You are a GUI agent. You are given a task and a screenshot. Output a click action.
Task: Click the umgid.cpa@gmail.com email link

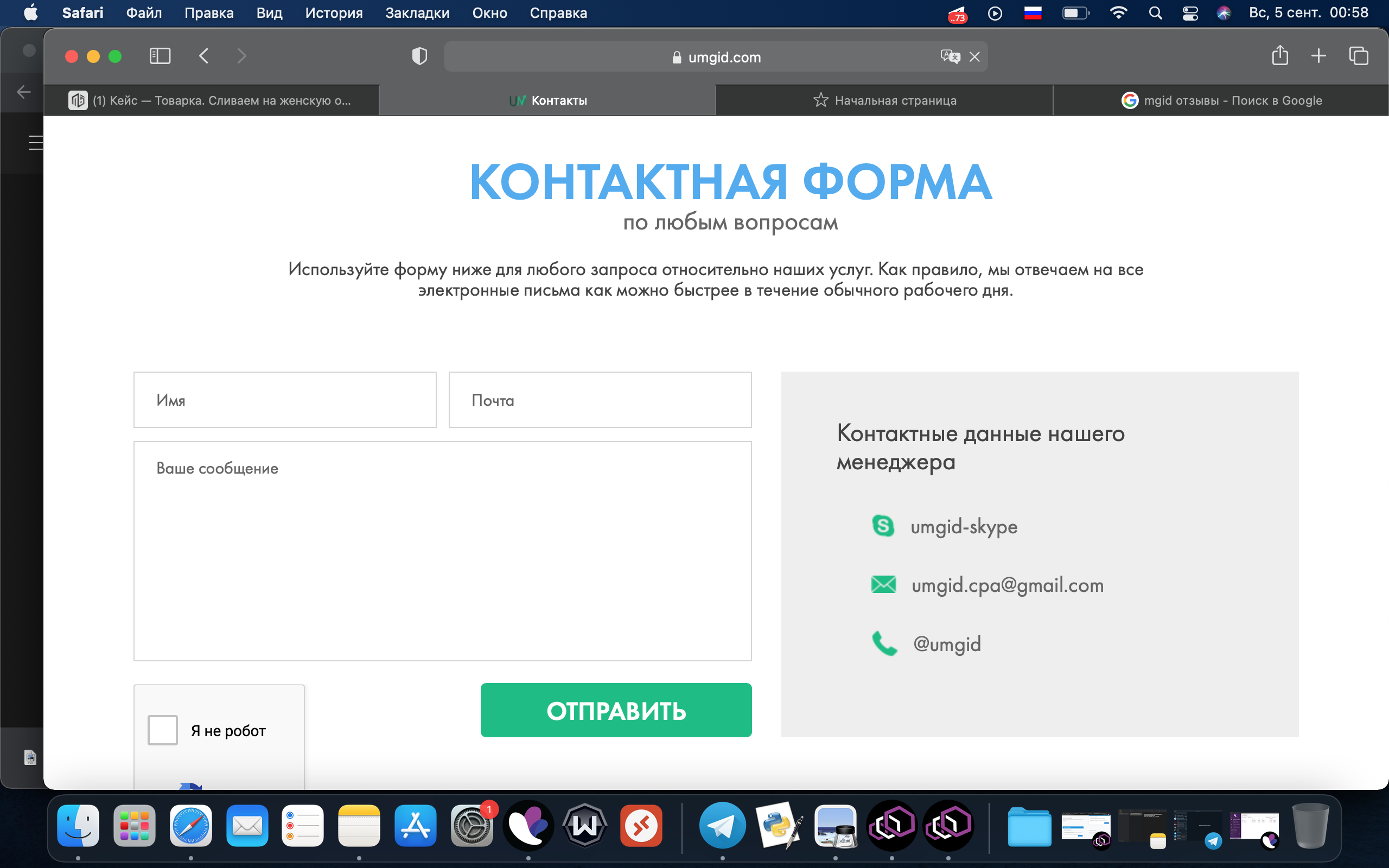[x=1008, y=585]
